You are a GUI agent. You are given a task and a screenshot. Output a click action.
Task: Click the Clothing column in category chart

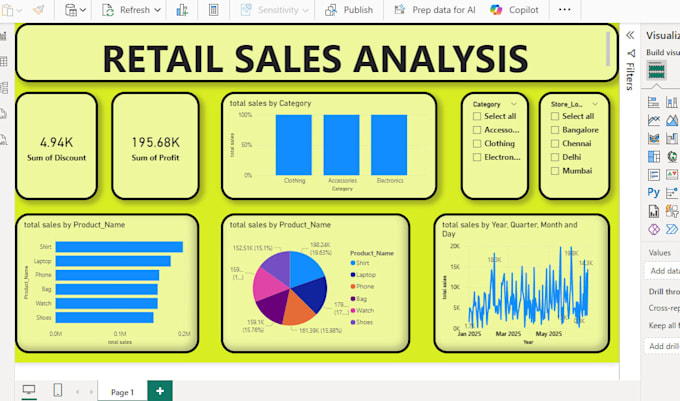click(x=294, y=145)
